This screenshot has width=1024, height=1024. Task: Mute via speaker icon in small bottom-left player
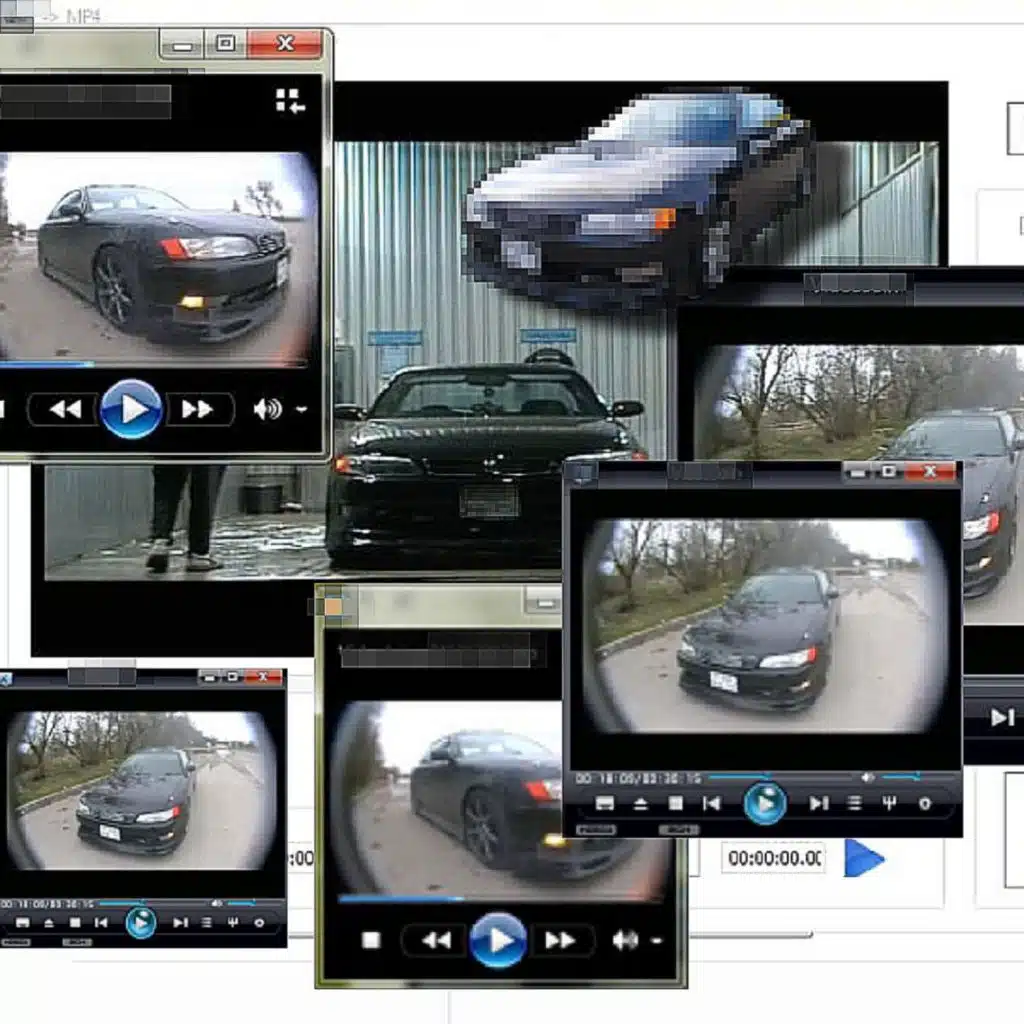(216, 904)
